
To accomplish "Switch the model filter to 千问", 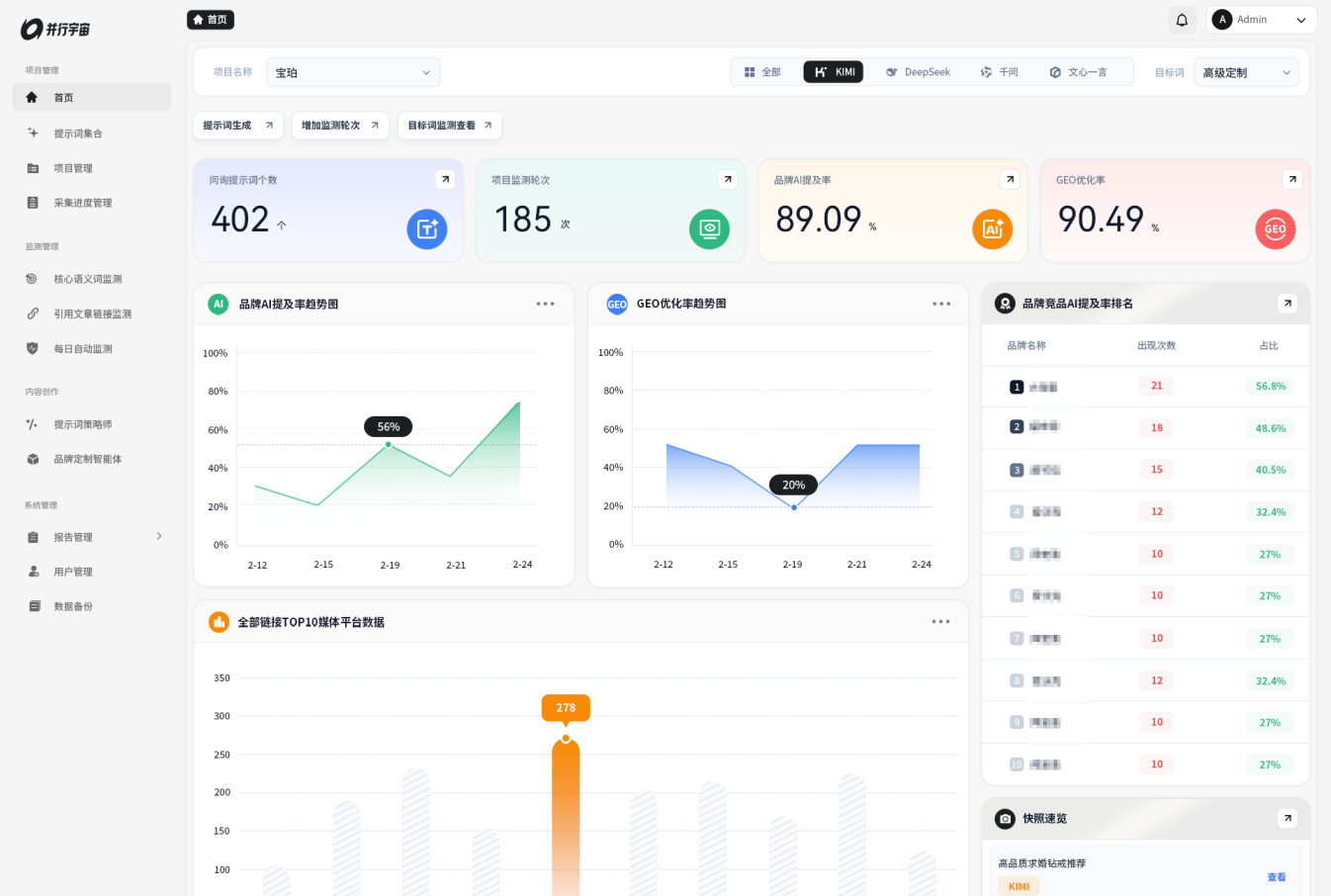I will pyautogui.click(x=1000, y=72).
